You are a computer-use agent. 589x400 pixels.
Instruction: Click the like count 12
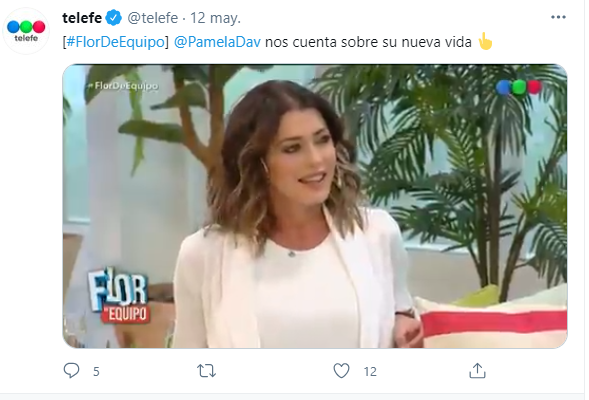click(x=370, y=371)
